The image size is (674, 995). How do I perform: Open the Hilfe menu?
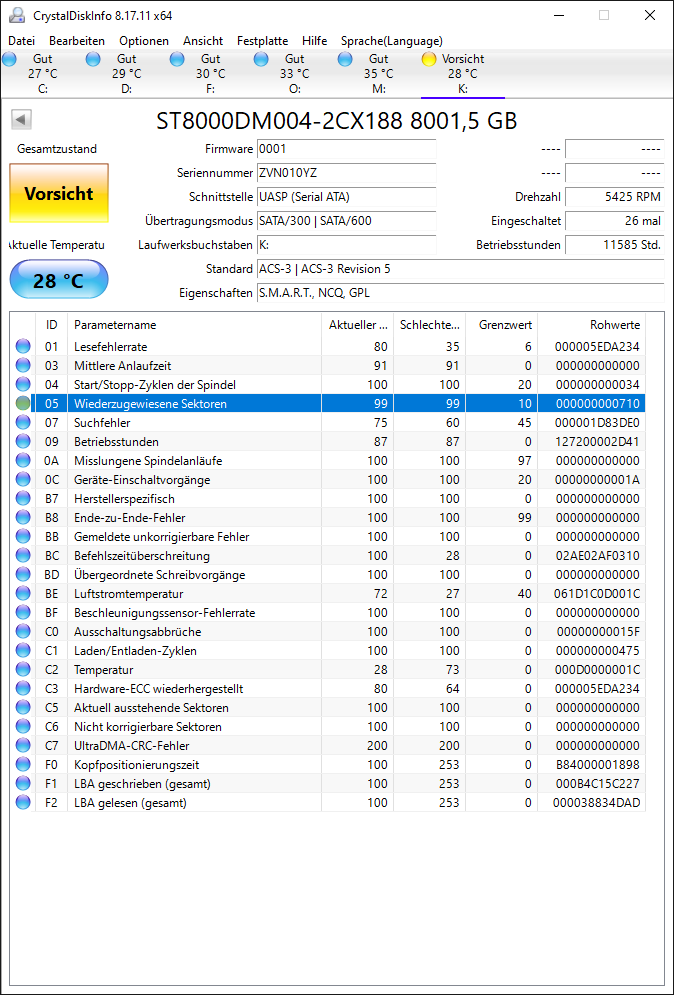click(315, 41)
